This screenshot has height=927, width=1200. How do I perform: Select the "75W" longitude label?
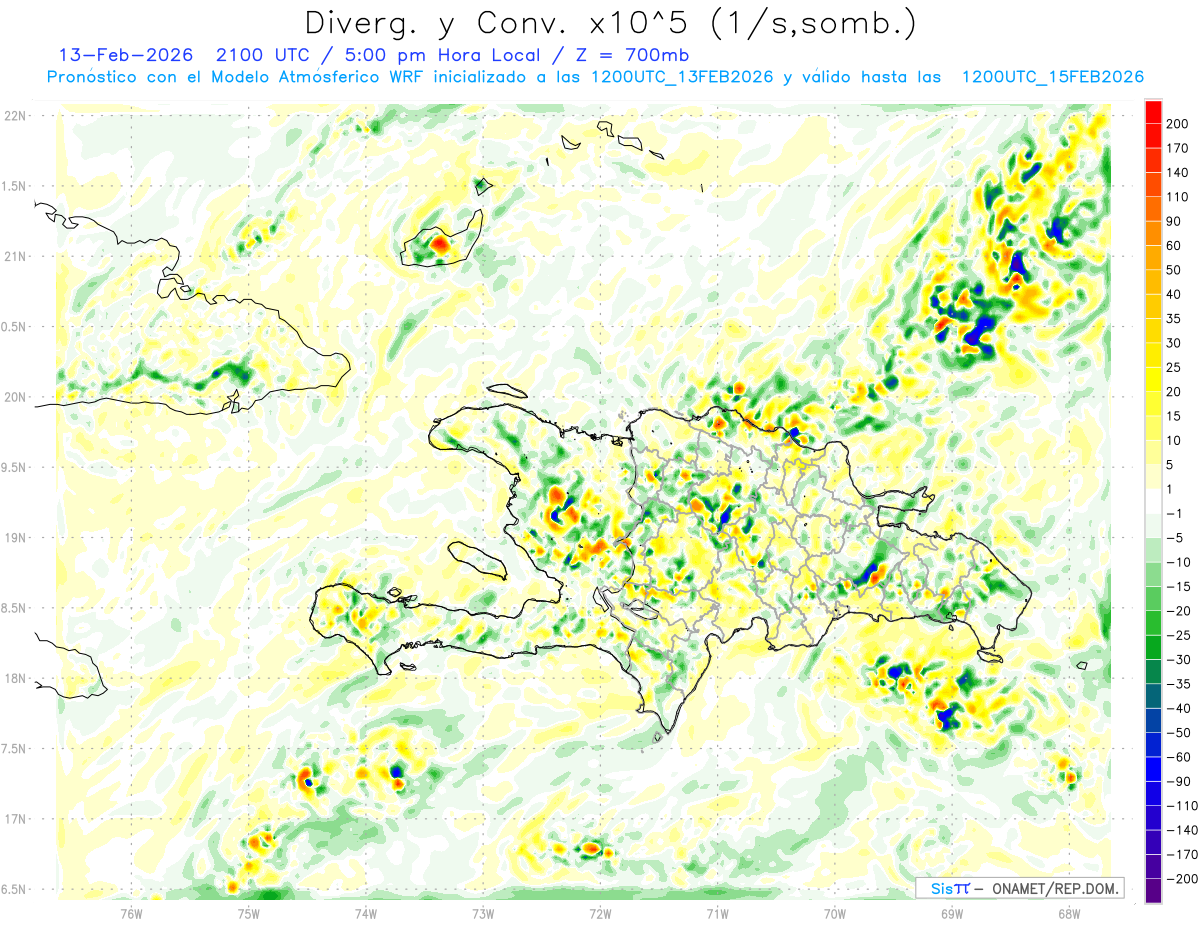pyautogui.click(x=249, y=913)
